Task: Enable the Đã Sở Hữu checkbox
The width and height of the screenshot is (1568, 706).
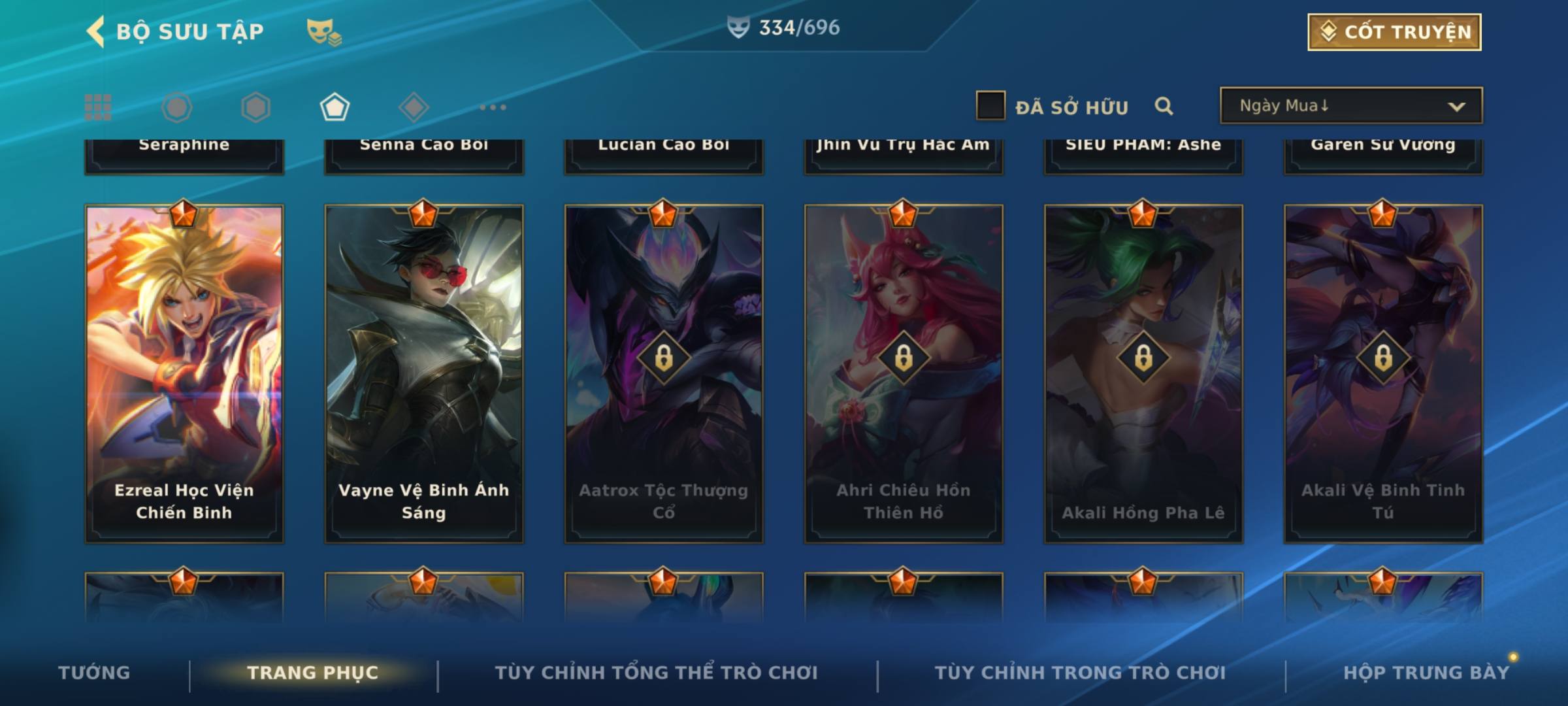Action: (x=990, y=105)
